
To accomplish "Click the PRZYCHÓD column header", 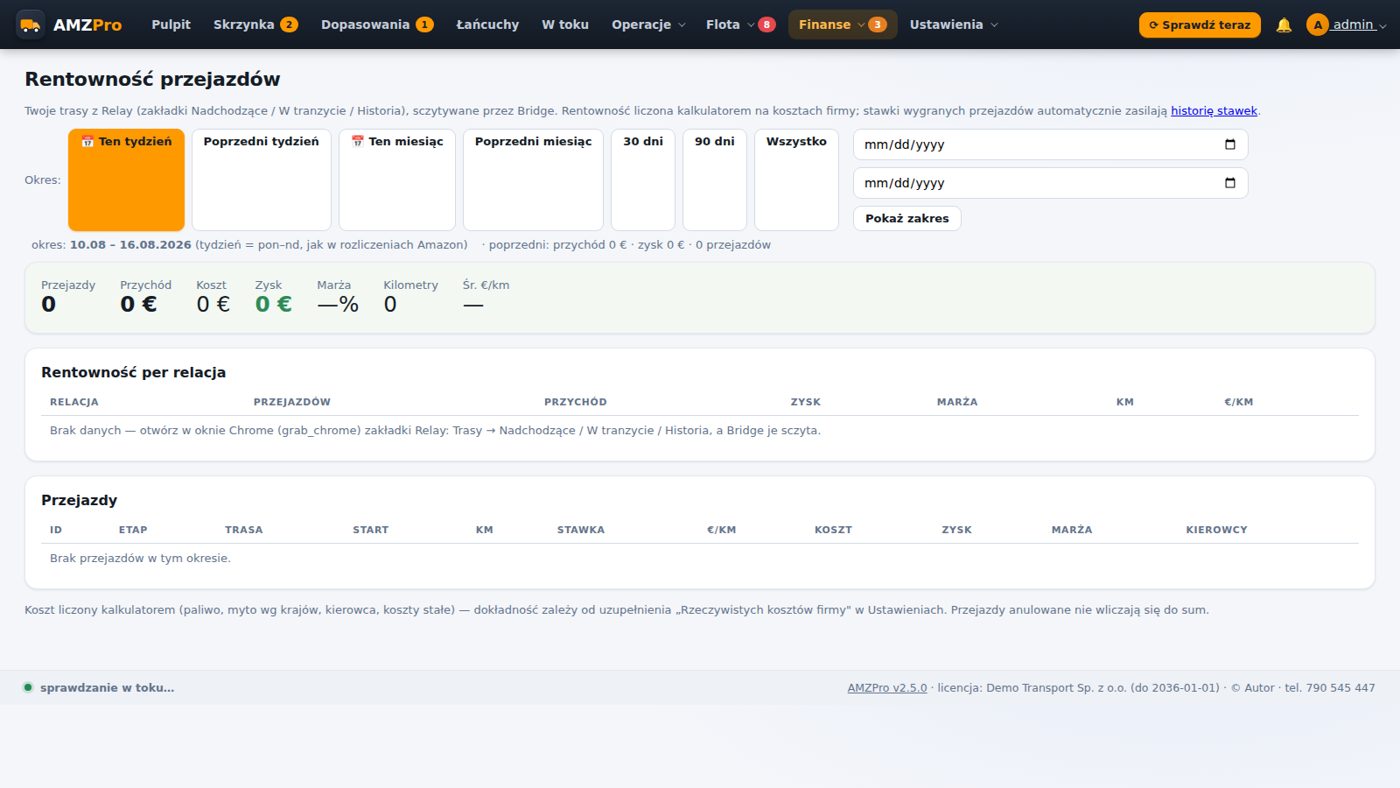I will [x=575, y=402].
